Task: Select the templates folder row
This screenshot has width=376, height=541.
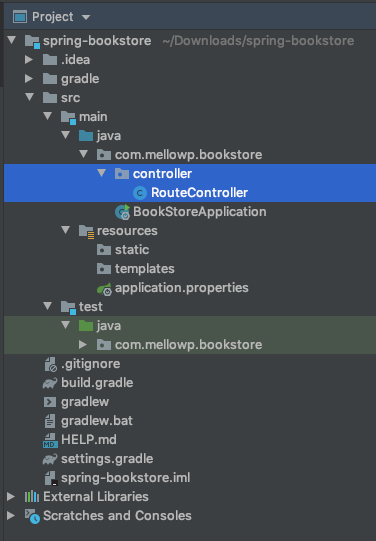Action: click(x=190, y=268)
